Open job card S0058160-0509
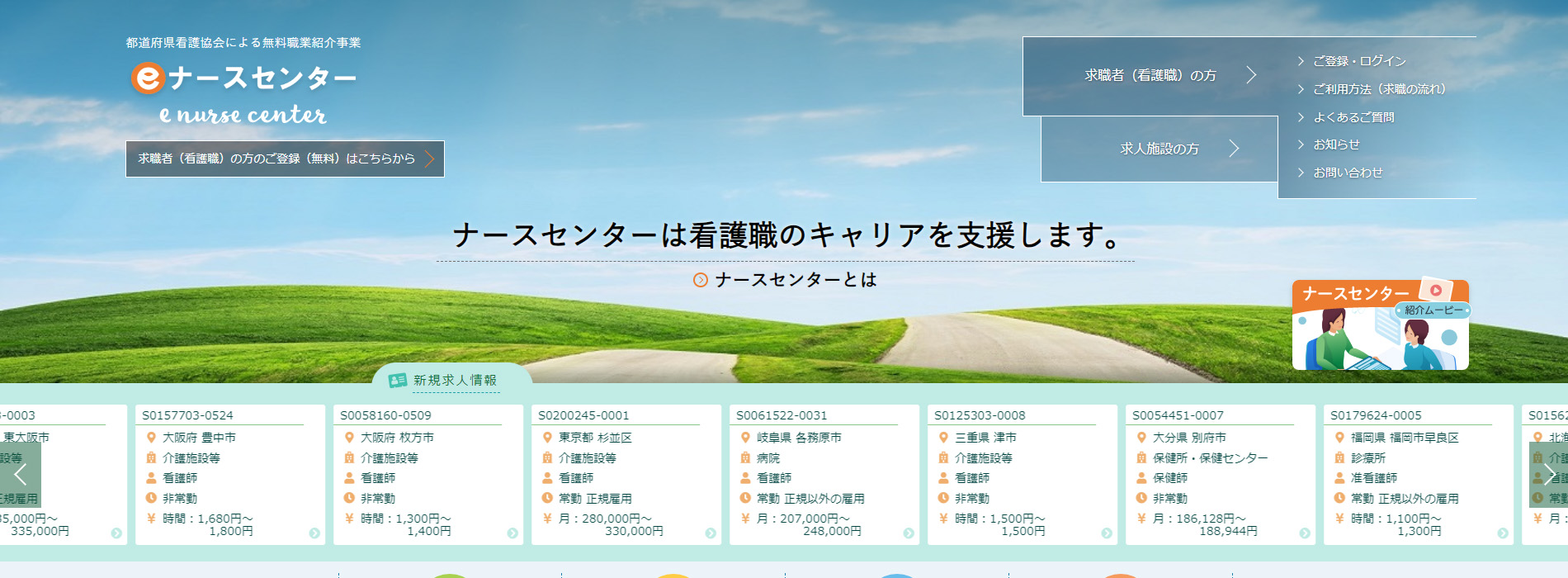This screenshot has height=578, width=1568. [x=428, y=475]
